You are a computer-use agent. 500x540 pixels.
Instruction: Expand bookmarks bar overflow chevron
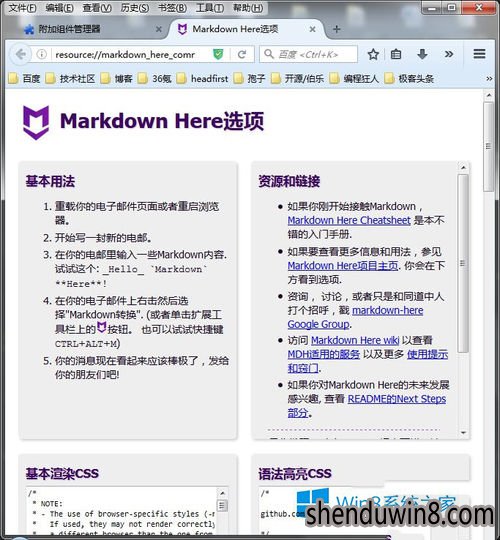489,79
